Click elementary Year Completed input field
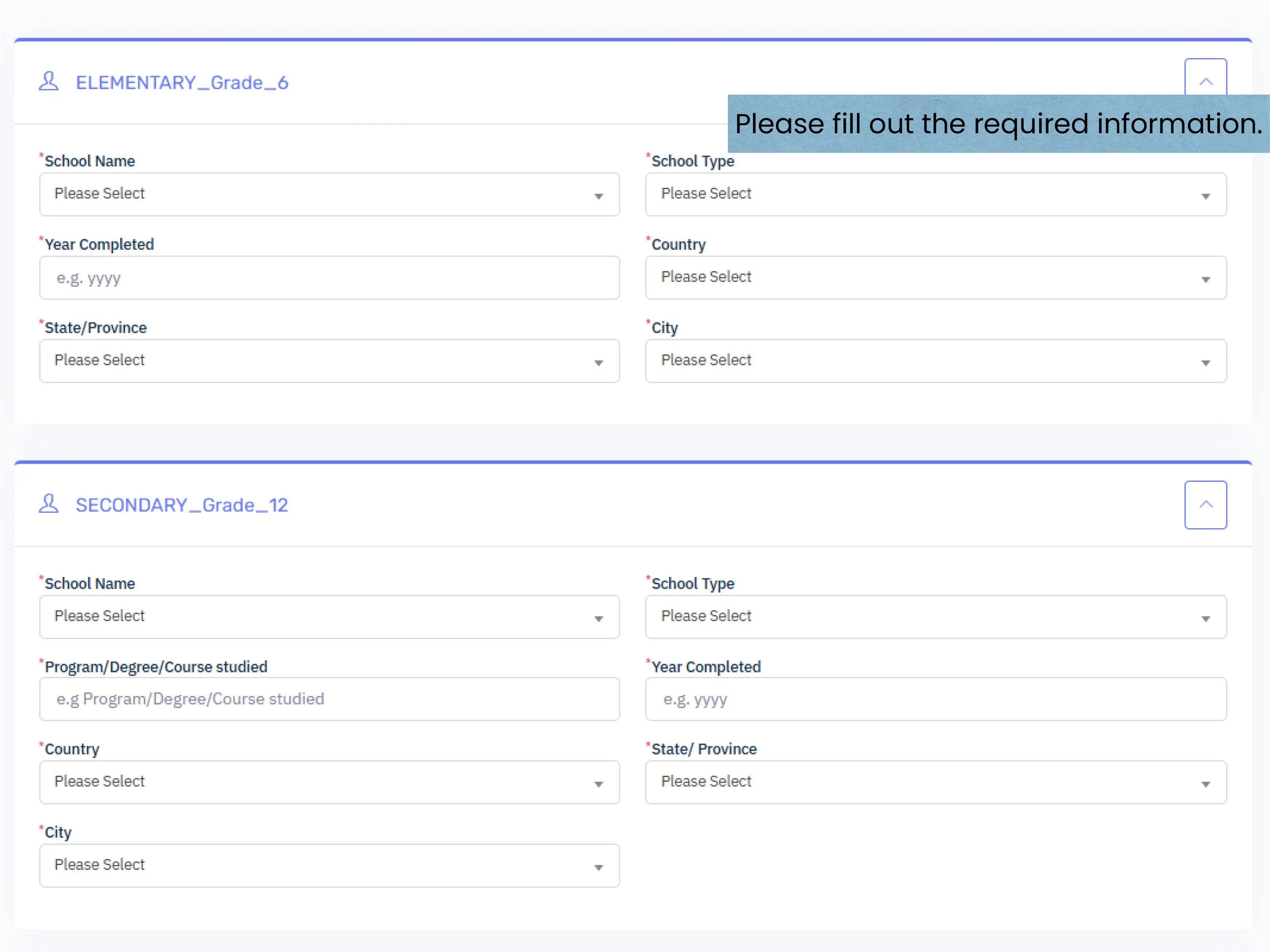 point(329,278)
